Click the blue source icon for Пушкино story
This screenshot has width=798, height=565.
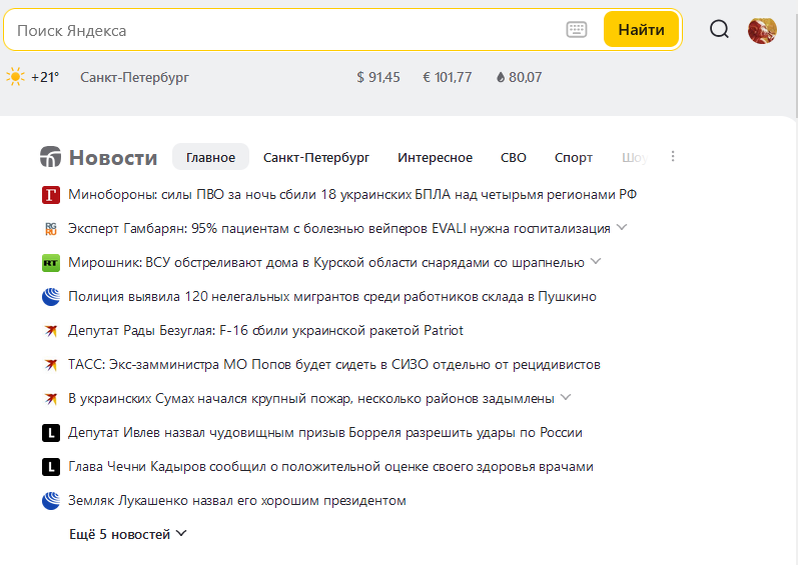click(x=51, y=297)
